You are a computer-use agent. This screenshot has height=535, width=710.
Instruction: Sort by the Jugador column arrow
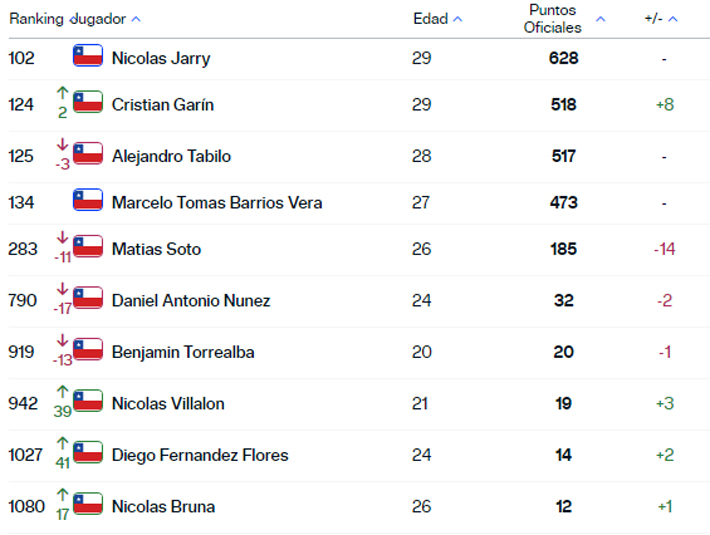click(136, 19)
